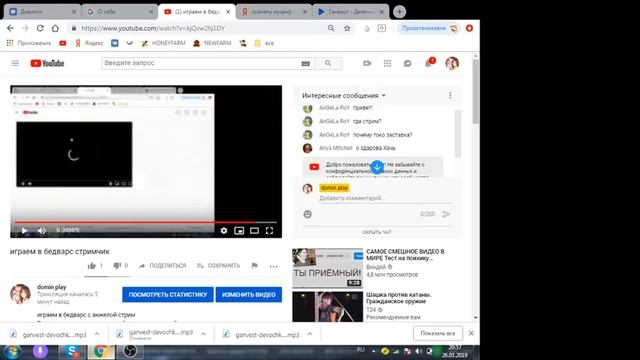This screenshot has height=360, width=640.
Task: Like the video with the thumbs up
Action: pos(91,266)
